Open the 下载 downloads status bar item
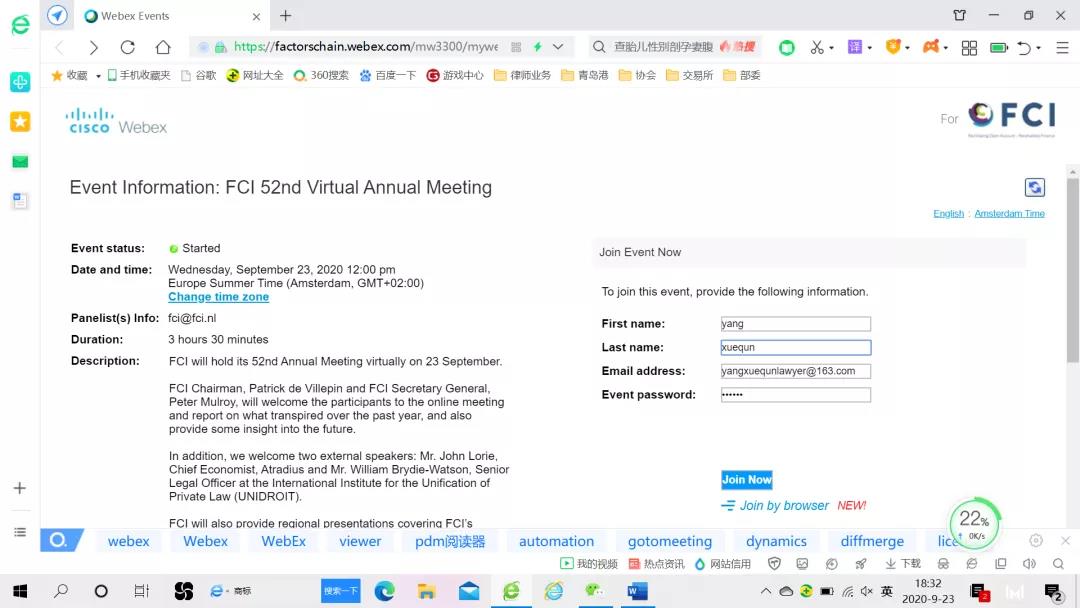 click(x=902, y=564)
